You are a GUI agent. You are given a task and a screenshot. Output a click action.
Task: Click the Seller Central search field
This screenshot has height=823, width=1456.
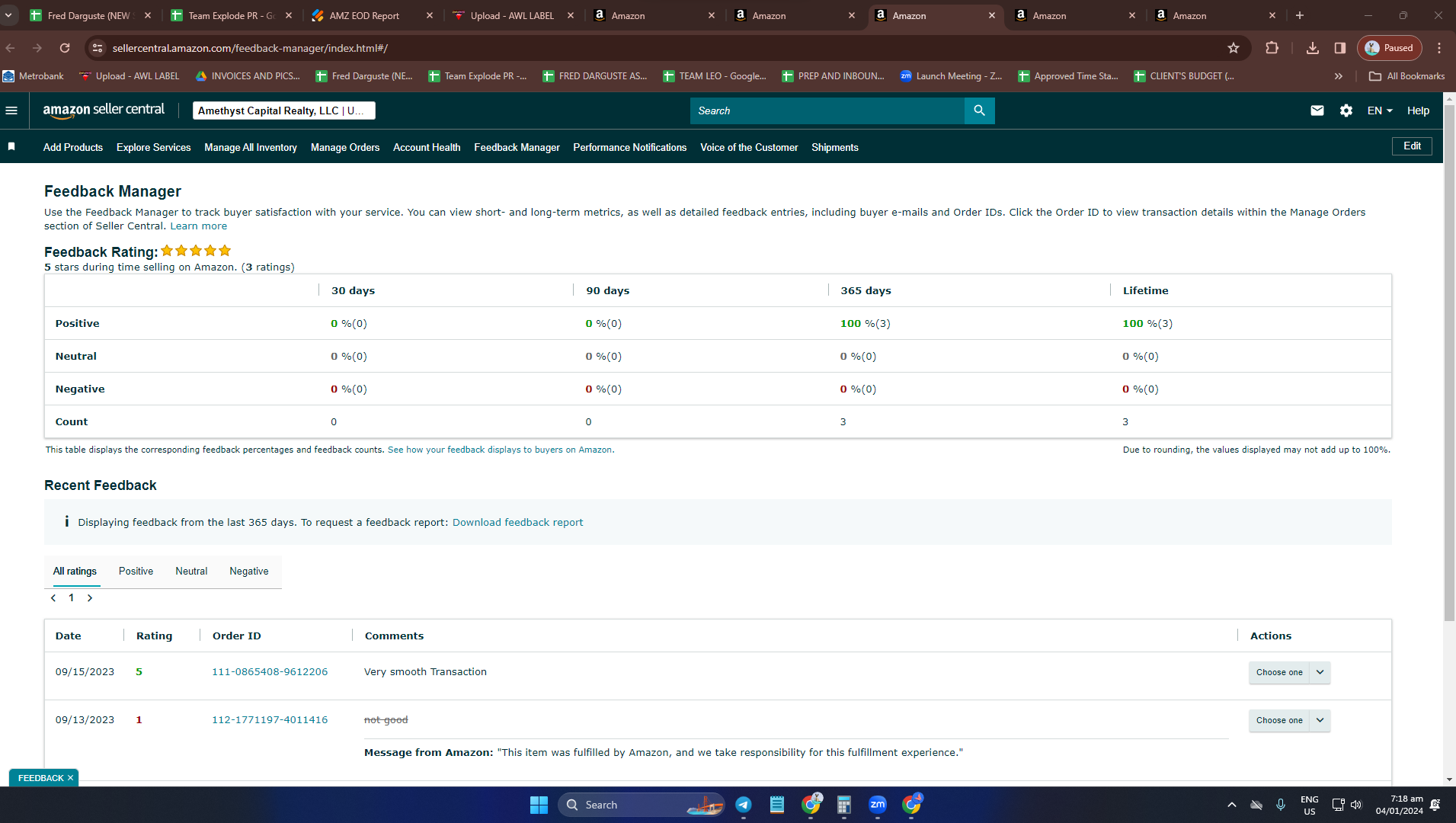(827, 110)
